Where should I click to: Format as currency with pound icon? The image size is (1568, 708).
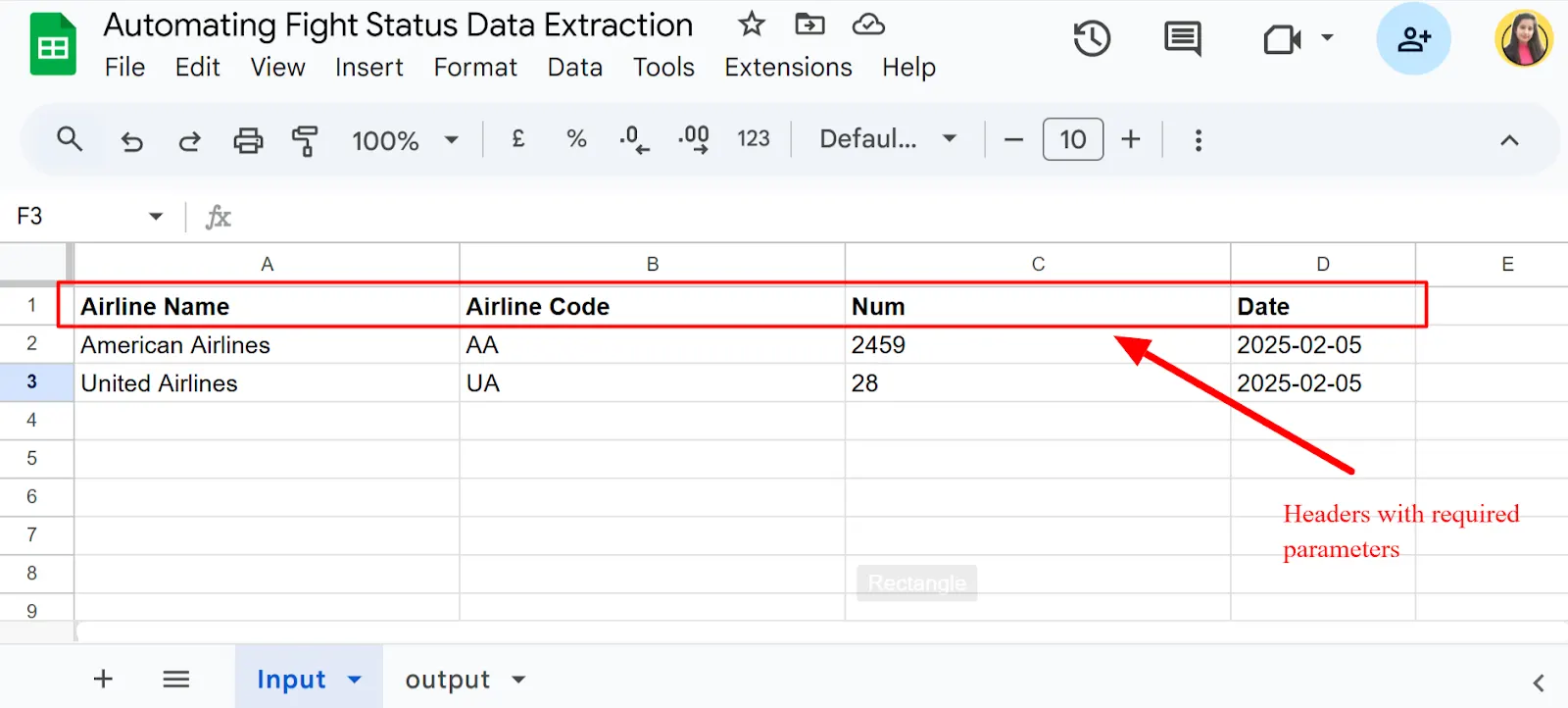click(518, 139)
